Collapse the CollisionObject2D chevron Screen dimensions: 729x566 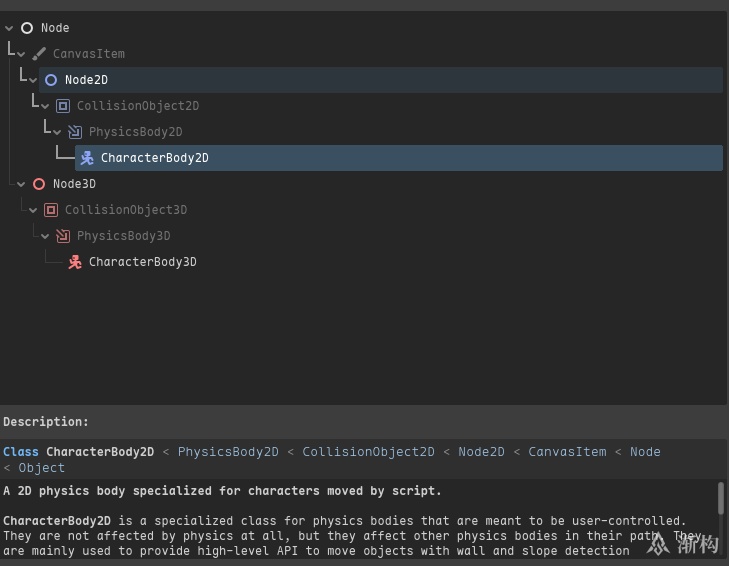pos(45,106)
